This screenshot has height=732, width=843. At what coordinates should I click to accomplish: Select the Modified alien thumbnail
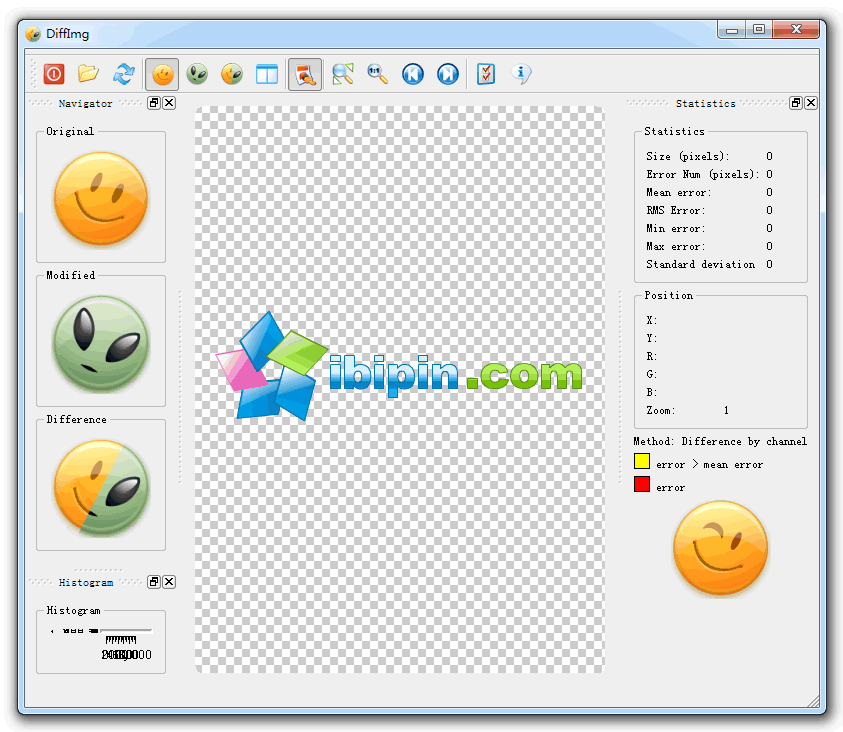point(101,343)
